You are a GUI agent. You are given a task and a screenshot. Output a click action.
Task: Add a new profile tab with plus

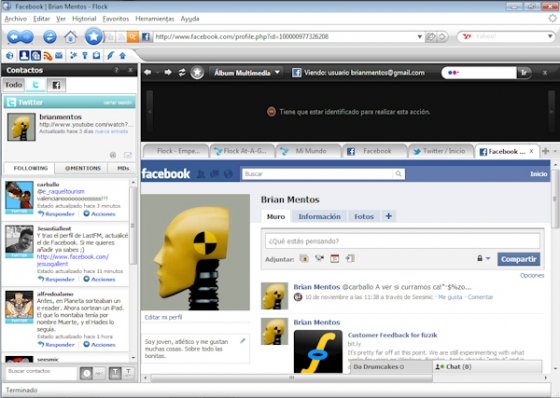point(389,216)
